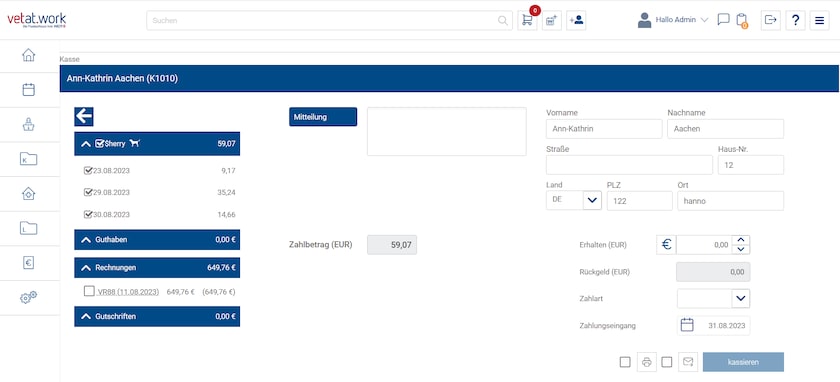Expand the Hallo Admin user menu
This screenshot has width=840, height=382.
704,20
